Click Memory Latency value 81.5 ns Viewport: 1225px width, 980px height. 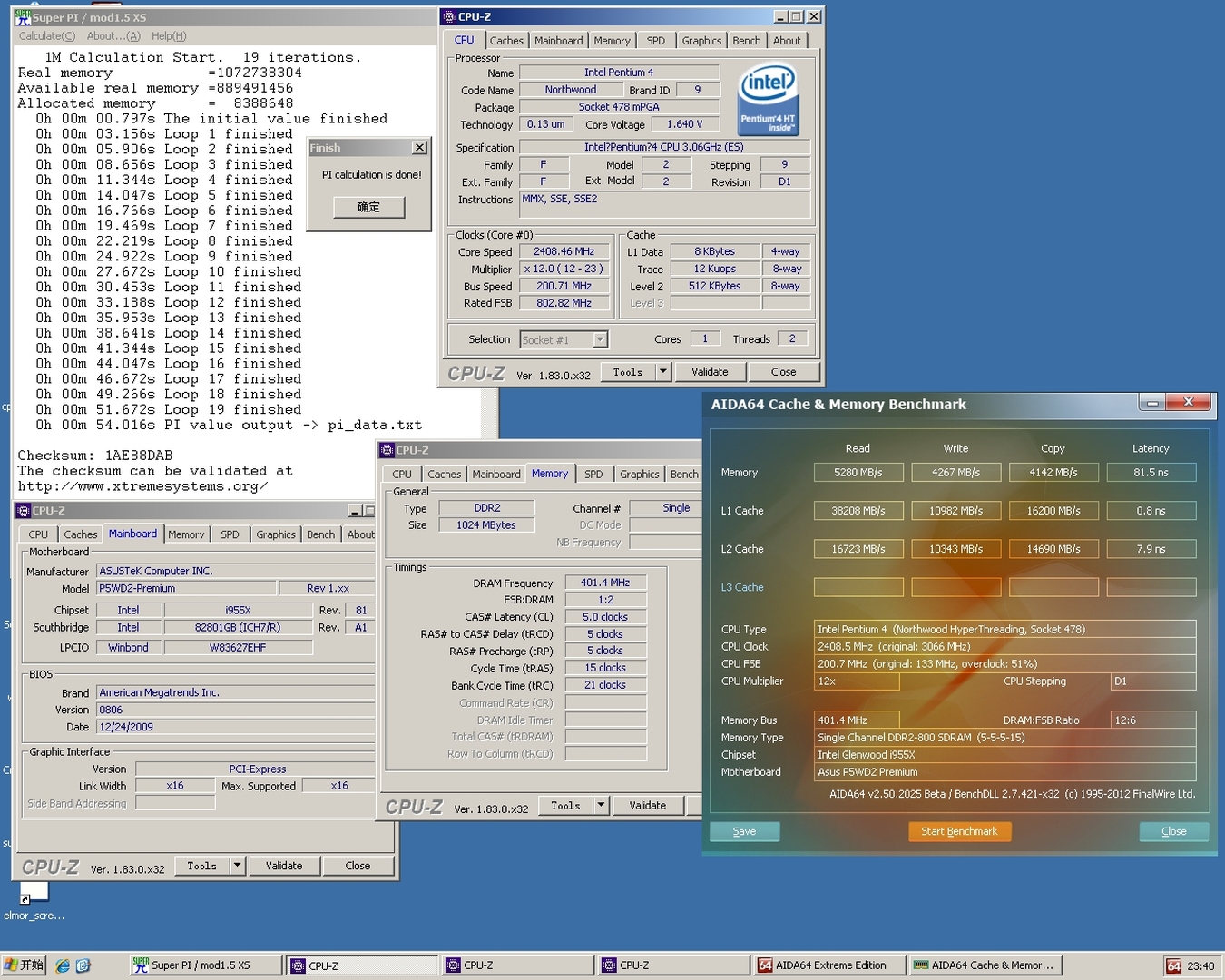pyautogui.click(x=1151, y=473)
